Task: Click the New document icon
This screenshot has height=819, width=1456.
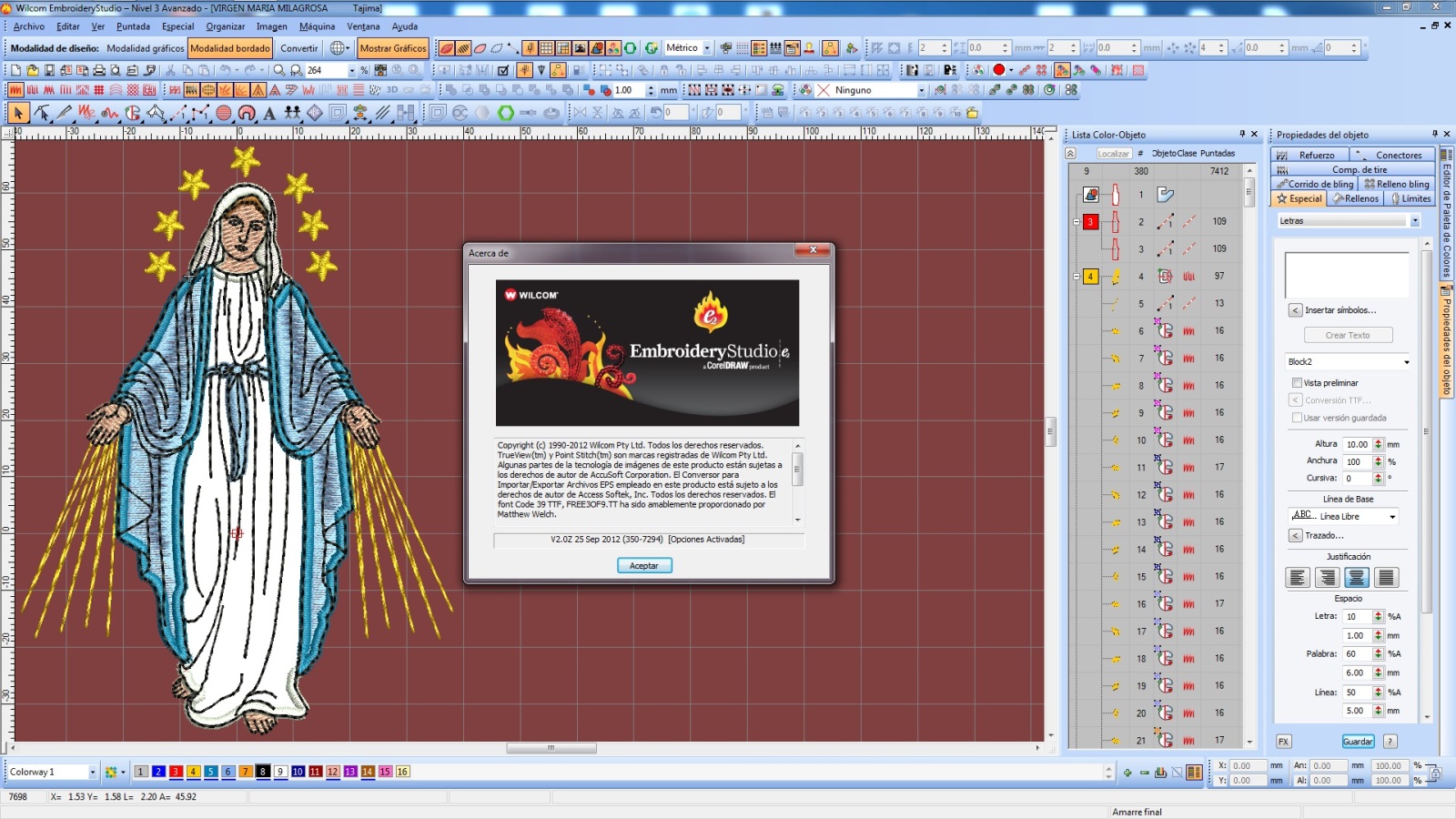Action: 15,70
